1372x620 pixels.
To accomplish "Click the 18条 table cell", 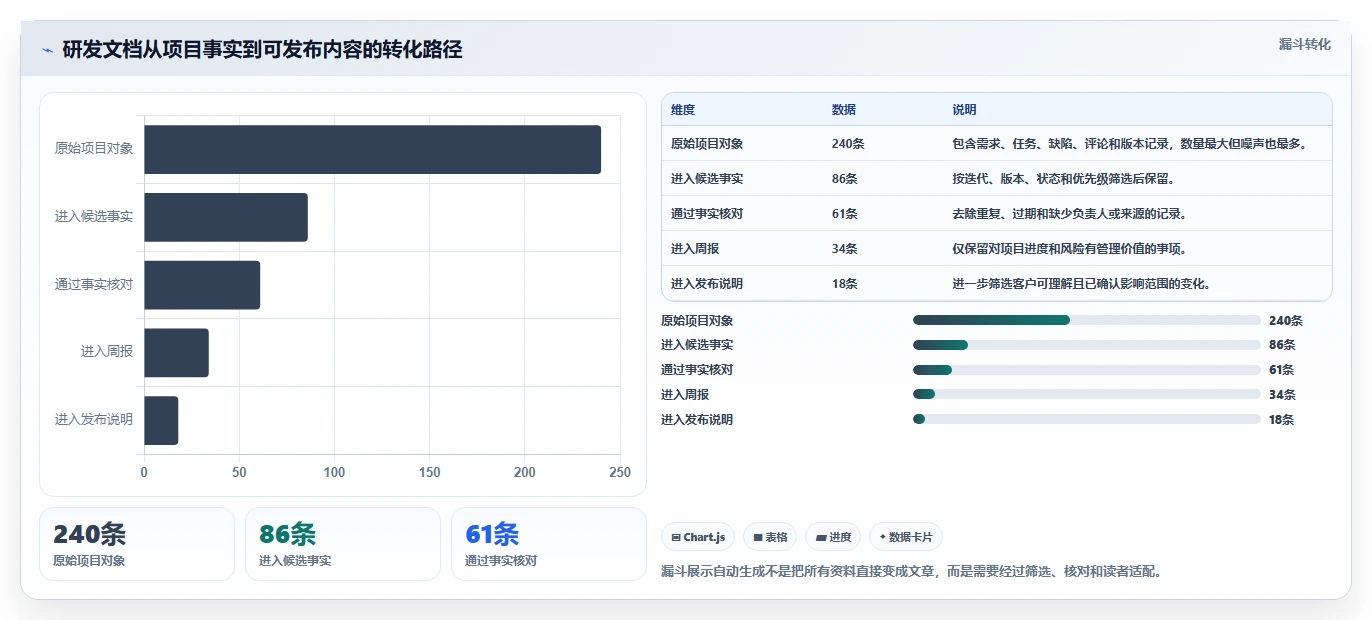I will 844,284.
